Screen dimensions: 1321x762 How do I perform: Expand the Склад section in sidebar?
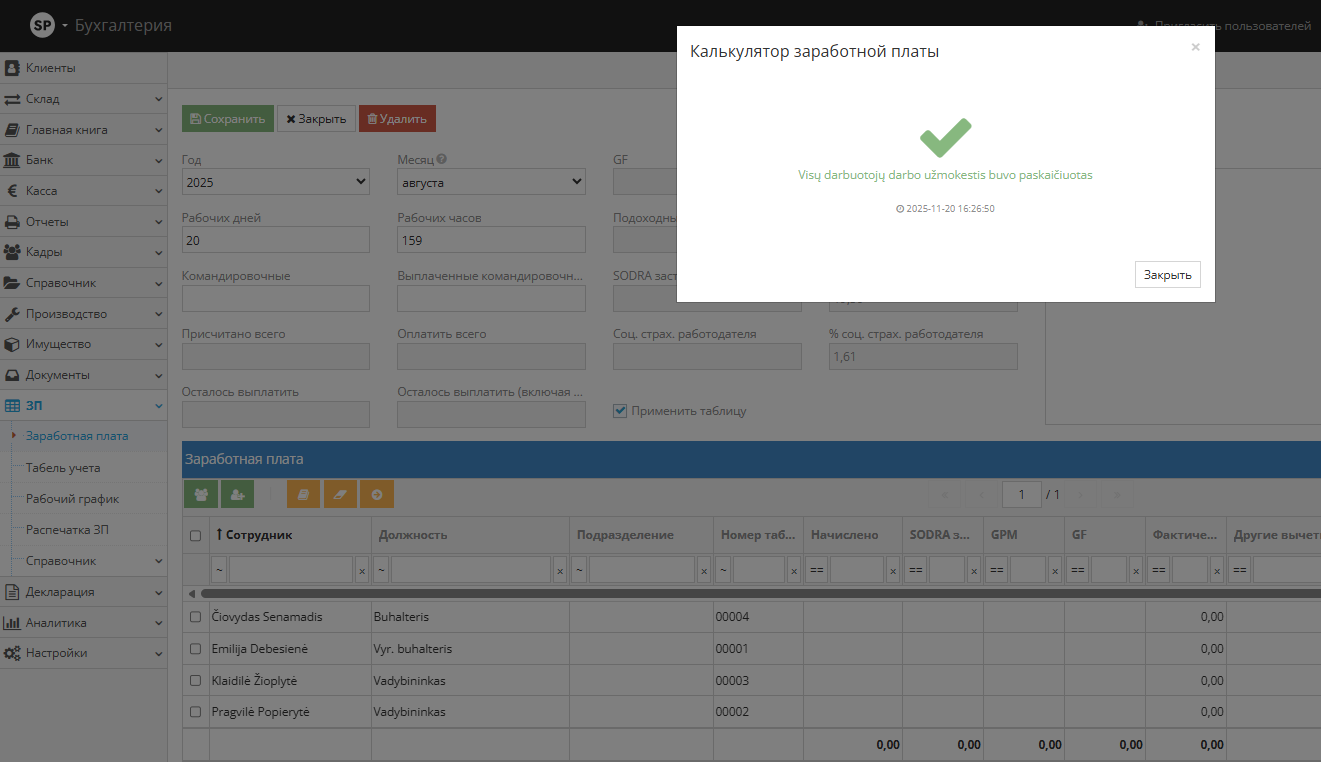pyautogui.click(x=83, y=99)
